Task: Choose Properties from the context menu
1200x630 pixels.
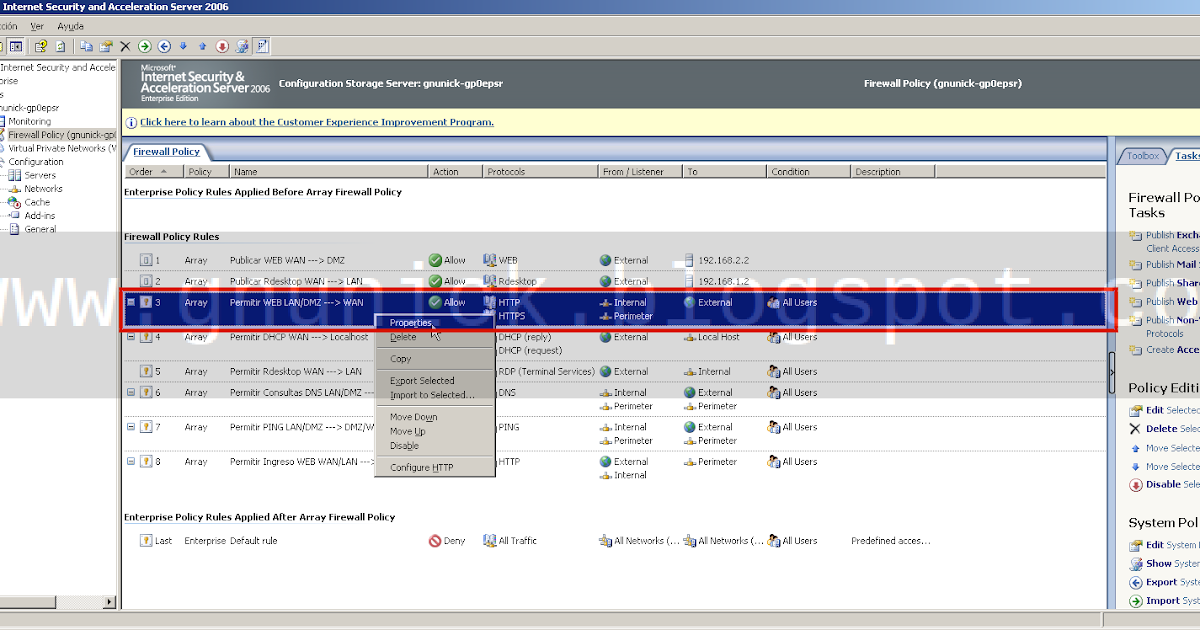Action: tap(434, 323)
